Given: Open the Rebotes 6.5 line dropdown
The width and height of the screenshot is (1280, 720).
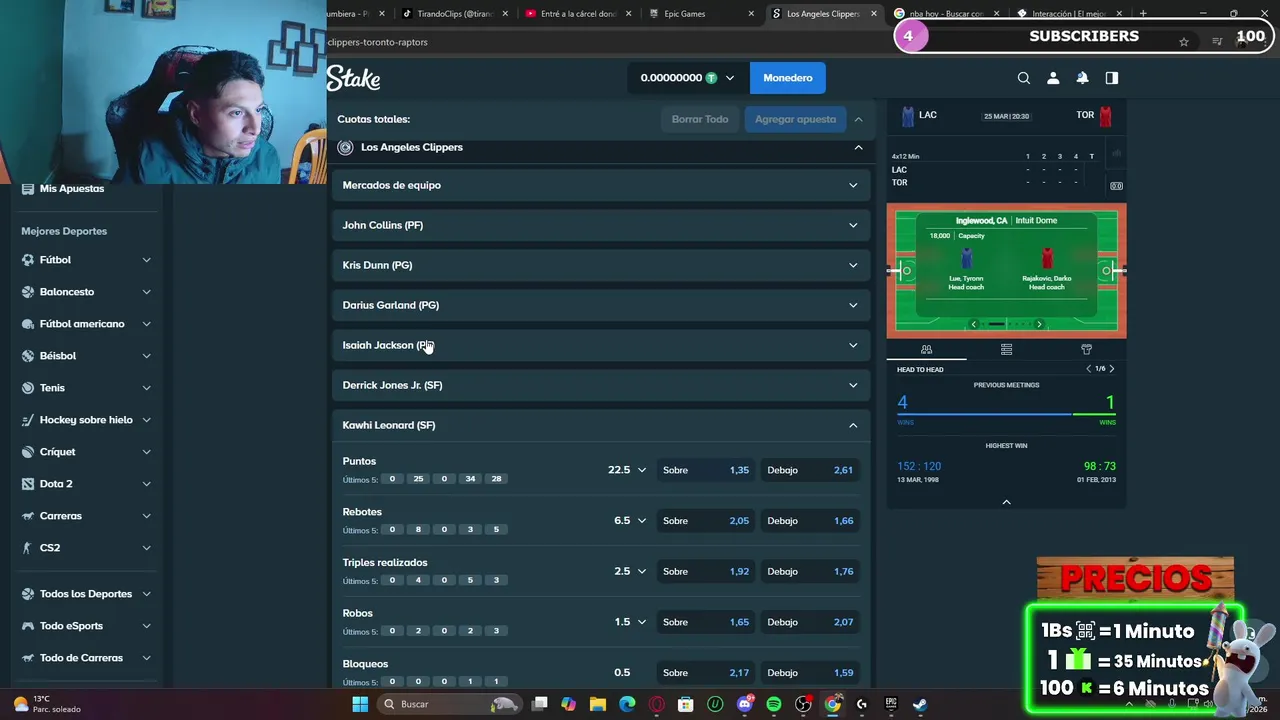Looking at the screenshot, I should tap(630, 521).
